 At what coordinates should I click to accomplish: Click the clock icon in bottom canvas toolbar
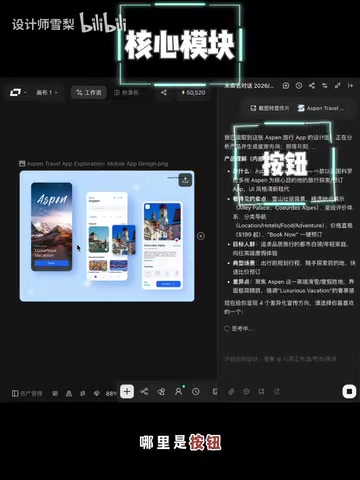click(196, 391)
